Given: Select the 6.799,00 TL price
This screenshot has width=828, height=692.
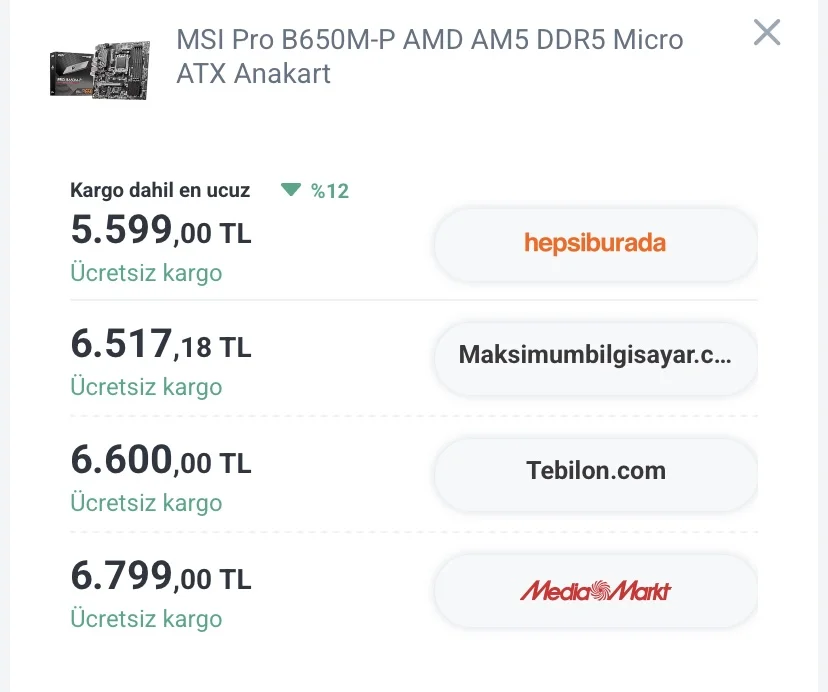Looking at the screenshot, I should pyautogui.click(x=160, y=577).
